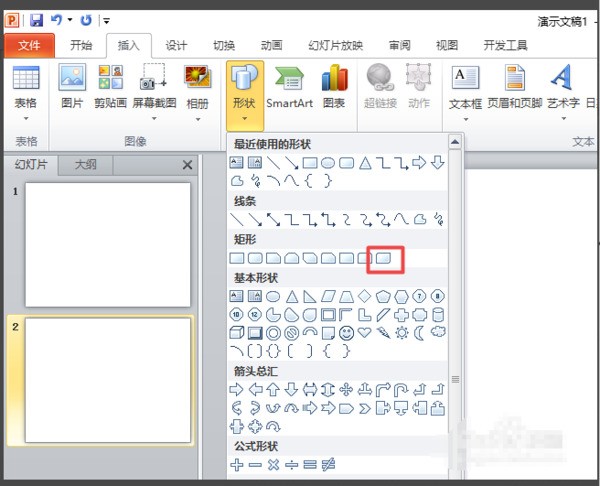Close the slides pane with the X

(x=187, y=165)
